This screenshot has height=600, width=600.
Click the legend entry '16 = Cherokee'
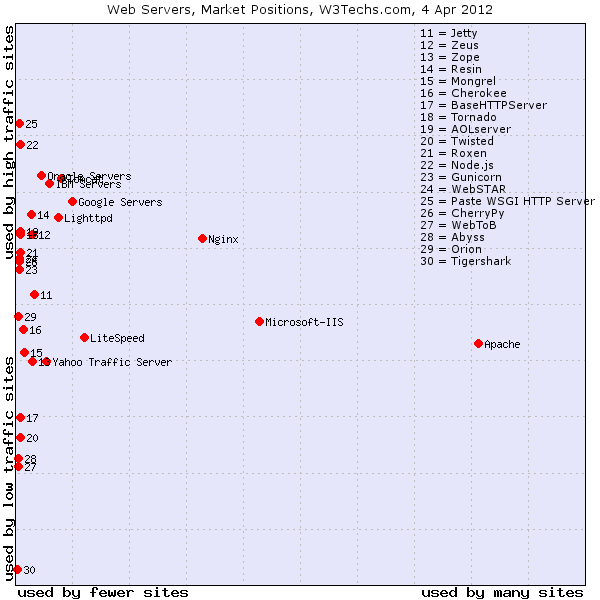point(463,93)
